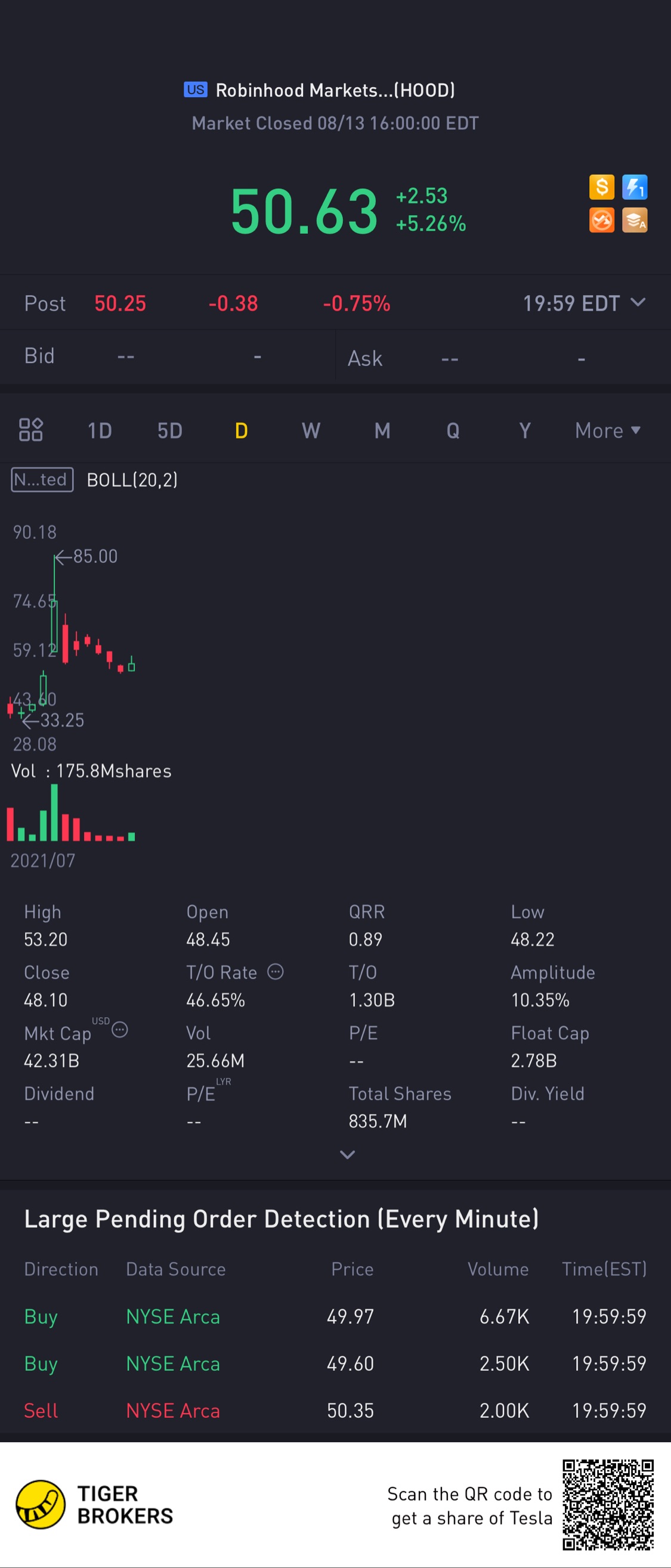Screen dimensions: 671x1568
Task: Select the W weekly chart tab
Action: tap(311, 430)
